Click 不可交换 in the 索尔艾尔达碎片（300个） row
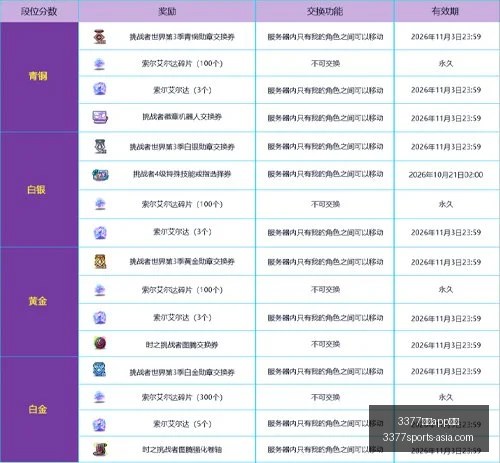The height and width of the screenshot is (463, 500). pyautogui.click(x=325, y=397)
